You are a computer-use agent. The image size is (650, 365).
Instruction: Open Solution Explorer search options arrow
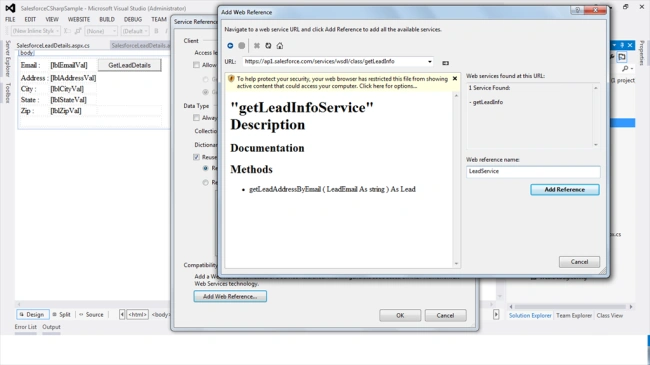coord(632,69)
